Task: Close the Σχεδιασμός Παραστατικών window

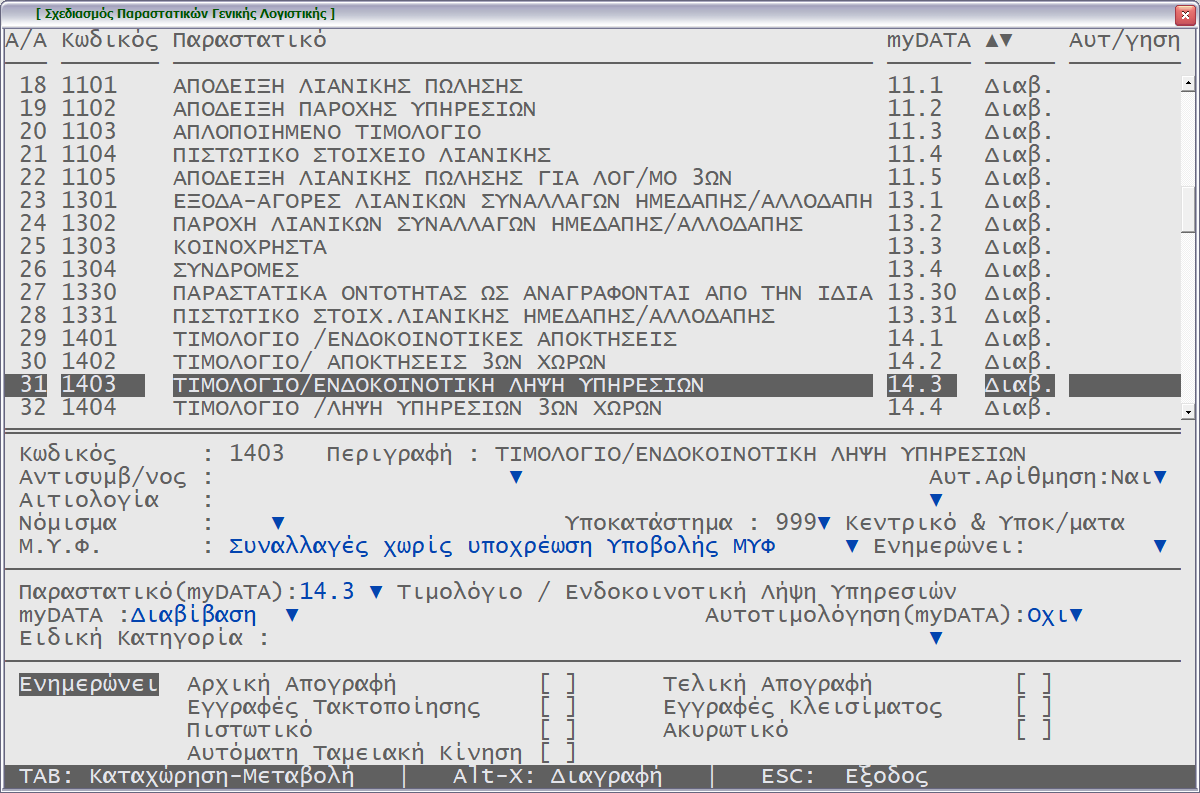Action: tap(1185, 13)
